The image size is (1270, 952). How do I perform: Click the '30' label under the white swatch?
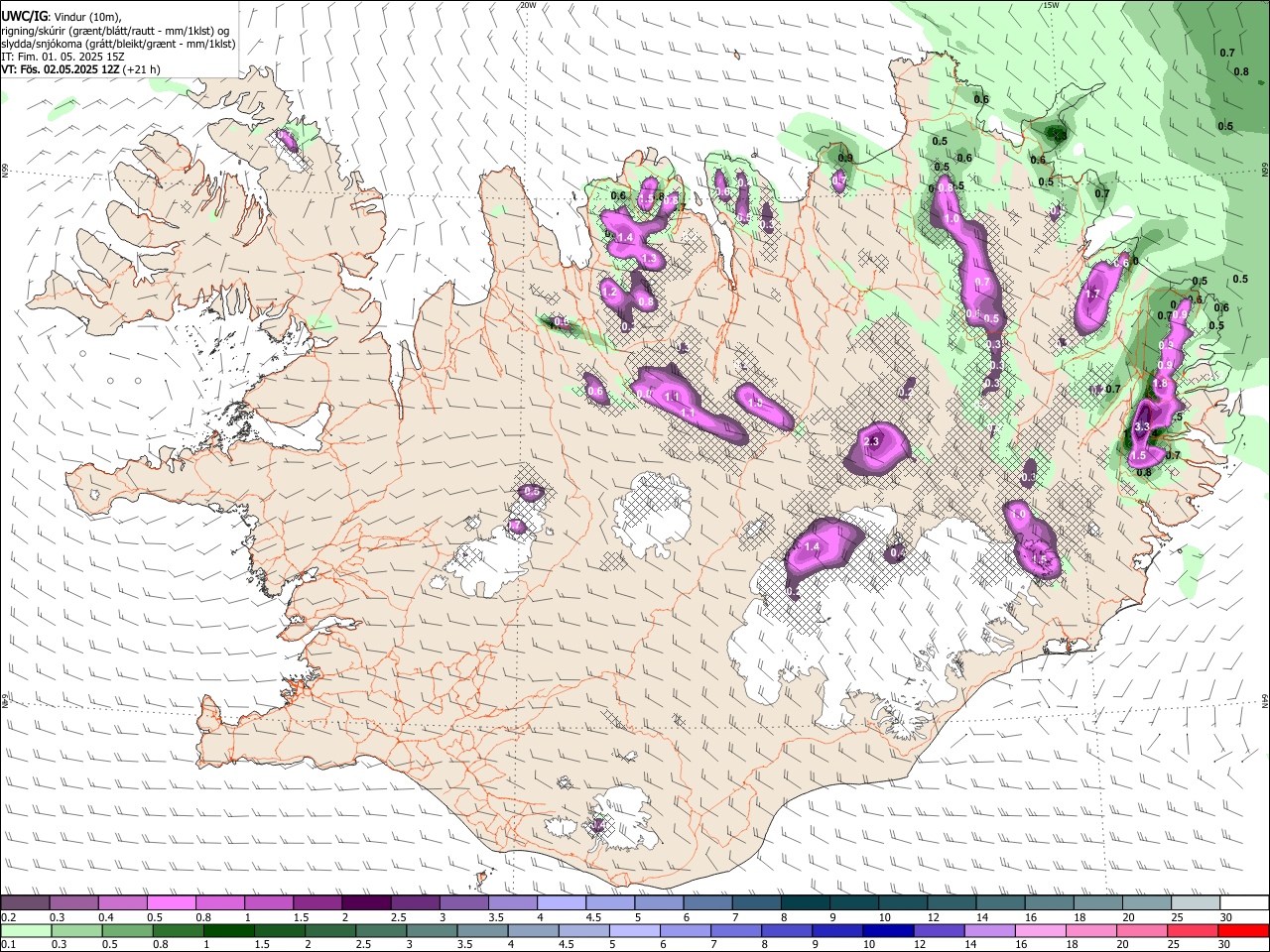point(1225,917)
